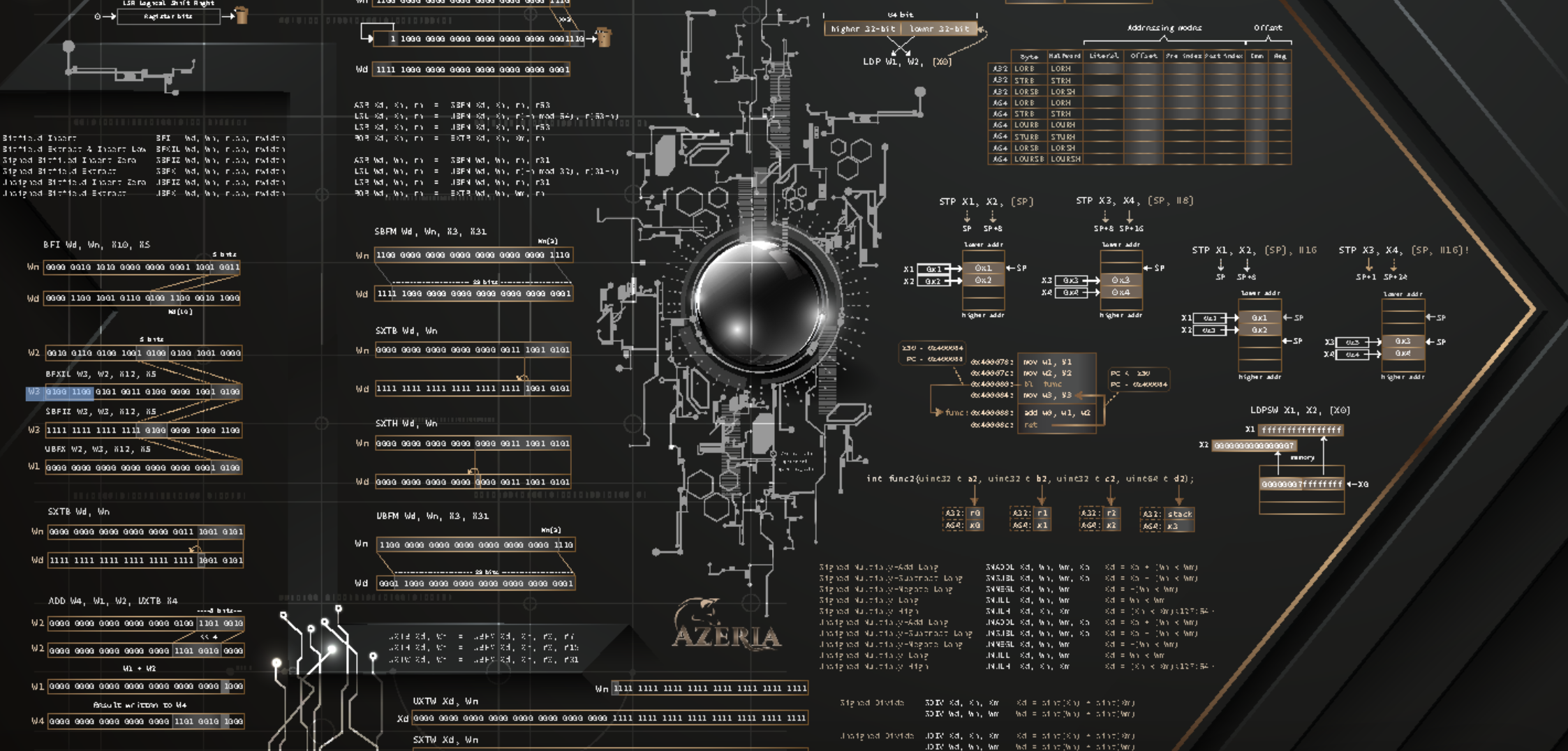1568x751 pixels.
Task: Click the glossy black sphere in the center
Action: (x=759, y=302)
